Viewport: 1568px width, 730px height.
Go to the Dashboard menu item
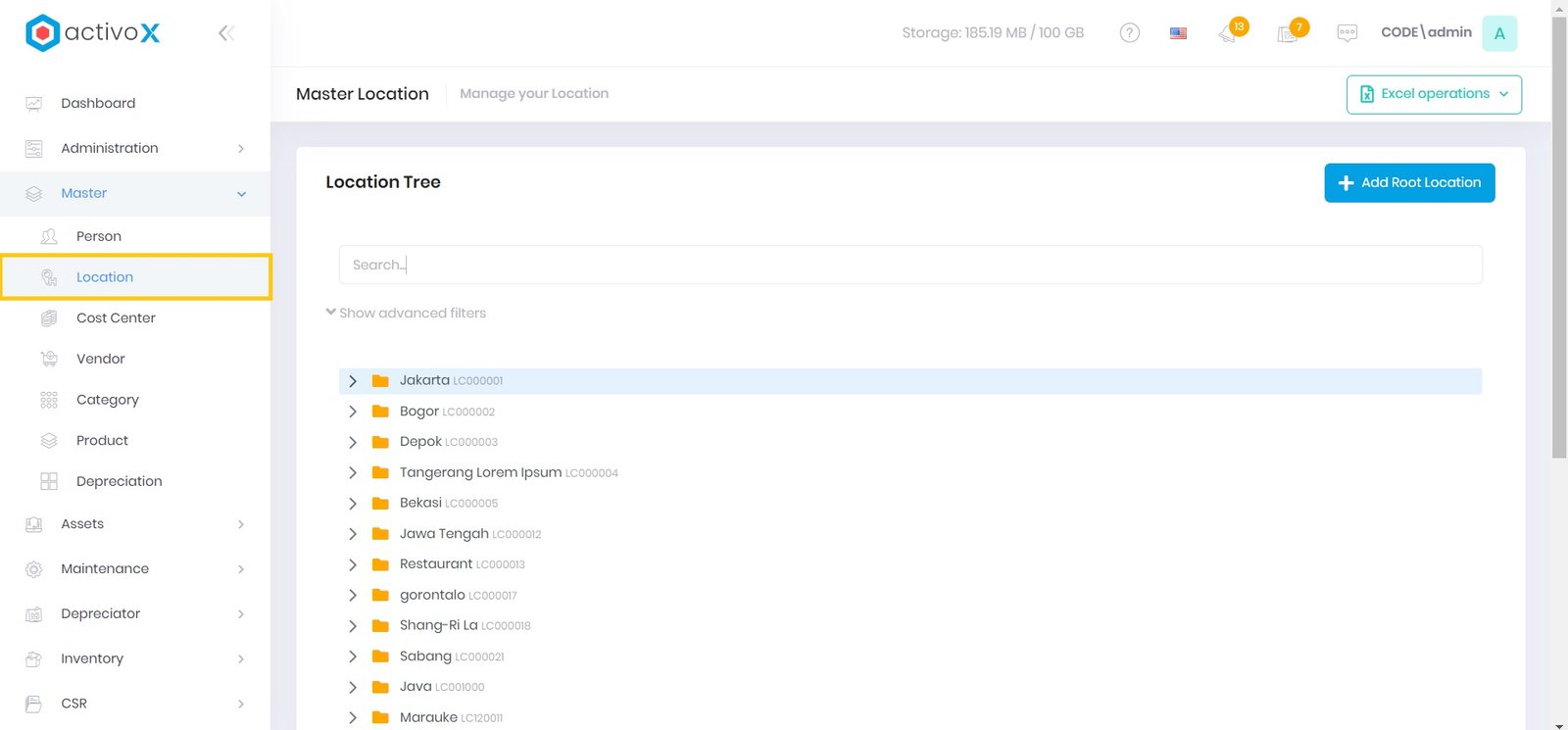point(98,104)
